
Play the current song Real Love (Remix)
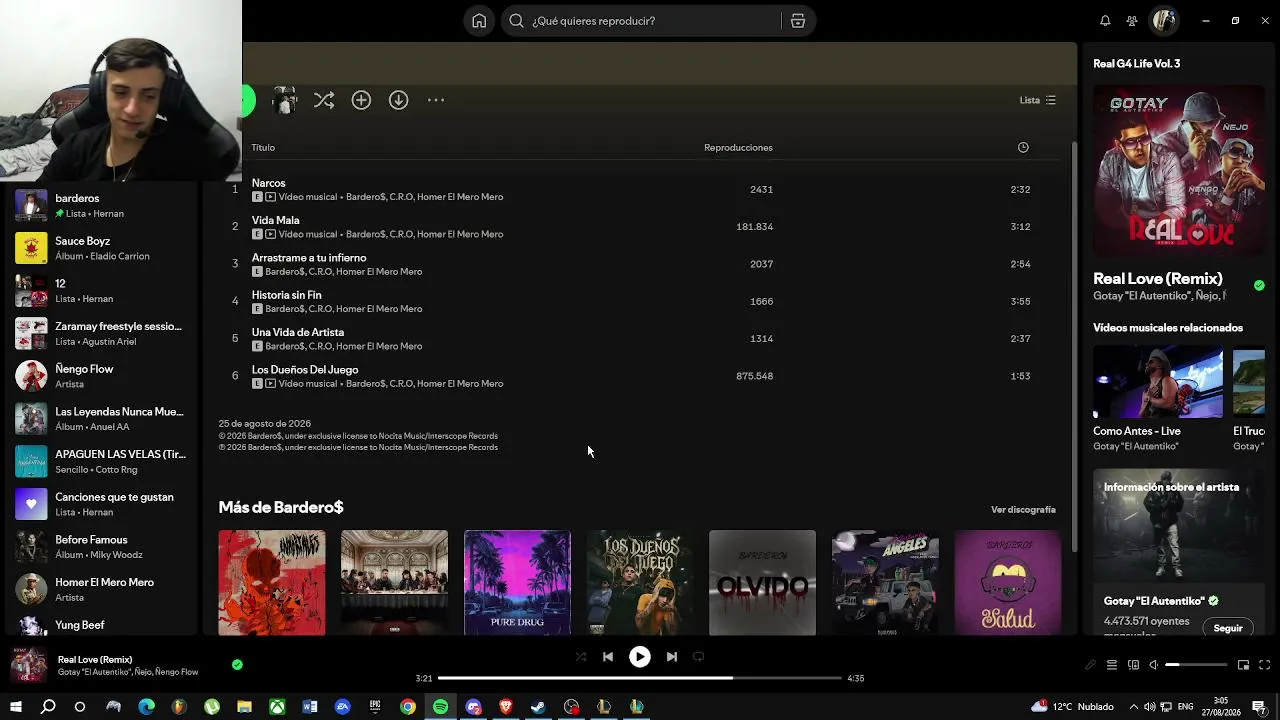(x=640, y=657)
